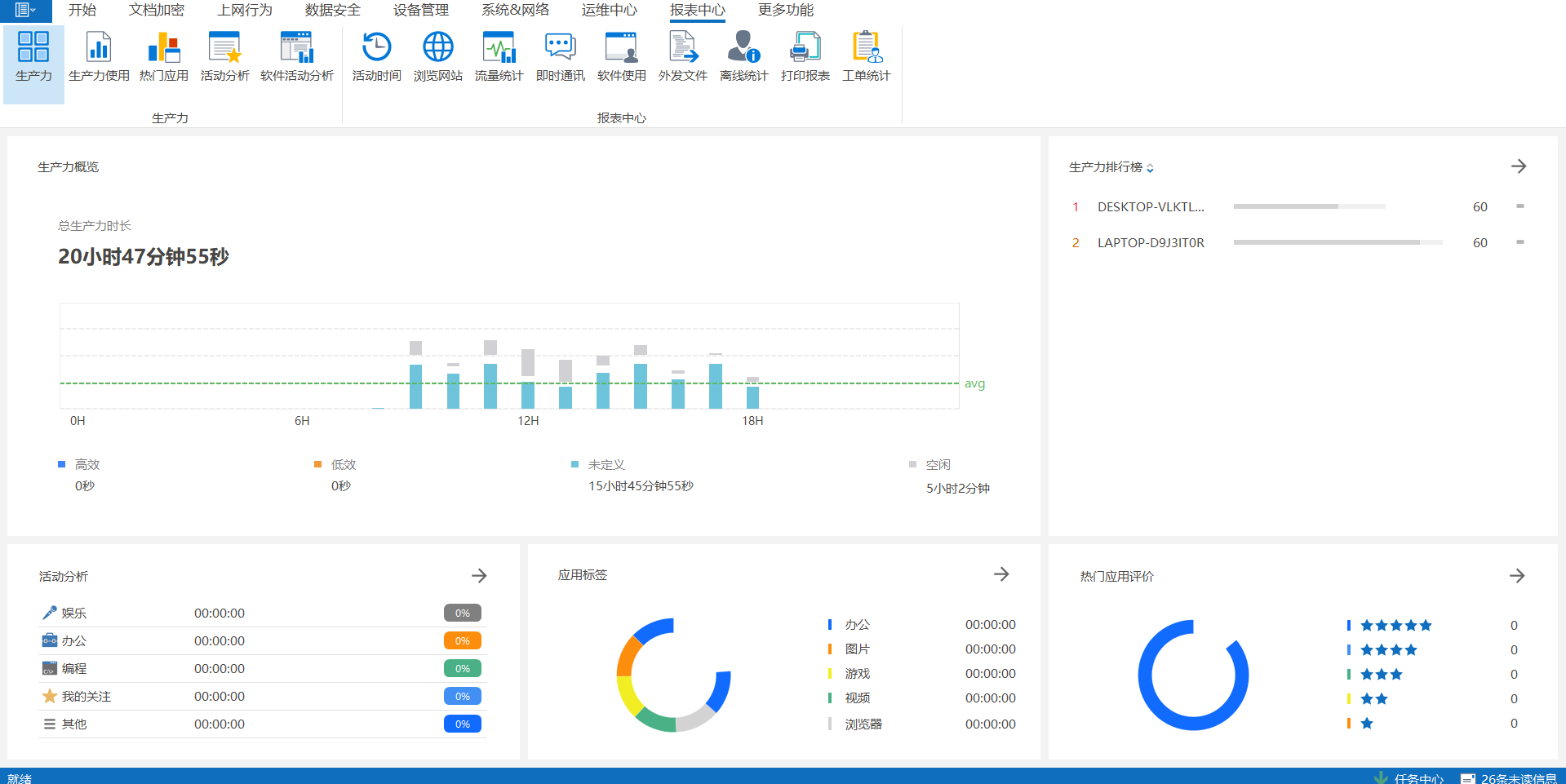
Task: Click orange 0% badge for 办公
Action: point(463,640)
